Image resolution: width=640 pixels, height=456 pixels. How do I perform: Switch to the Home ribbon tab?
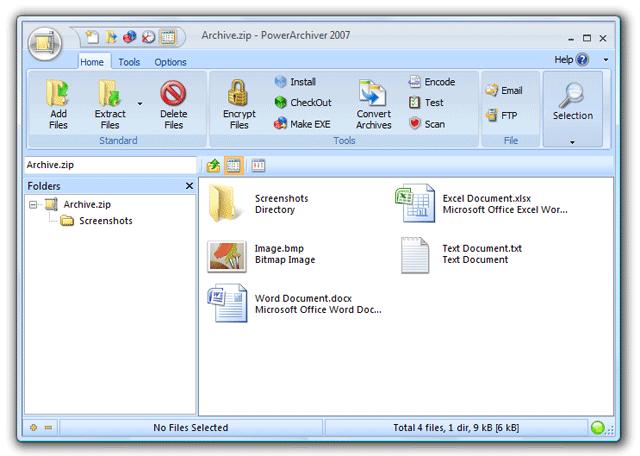[92, 62]
